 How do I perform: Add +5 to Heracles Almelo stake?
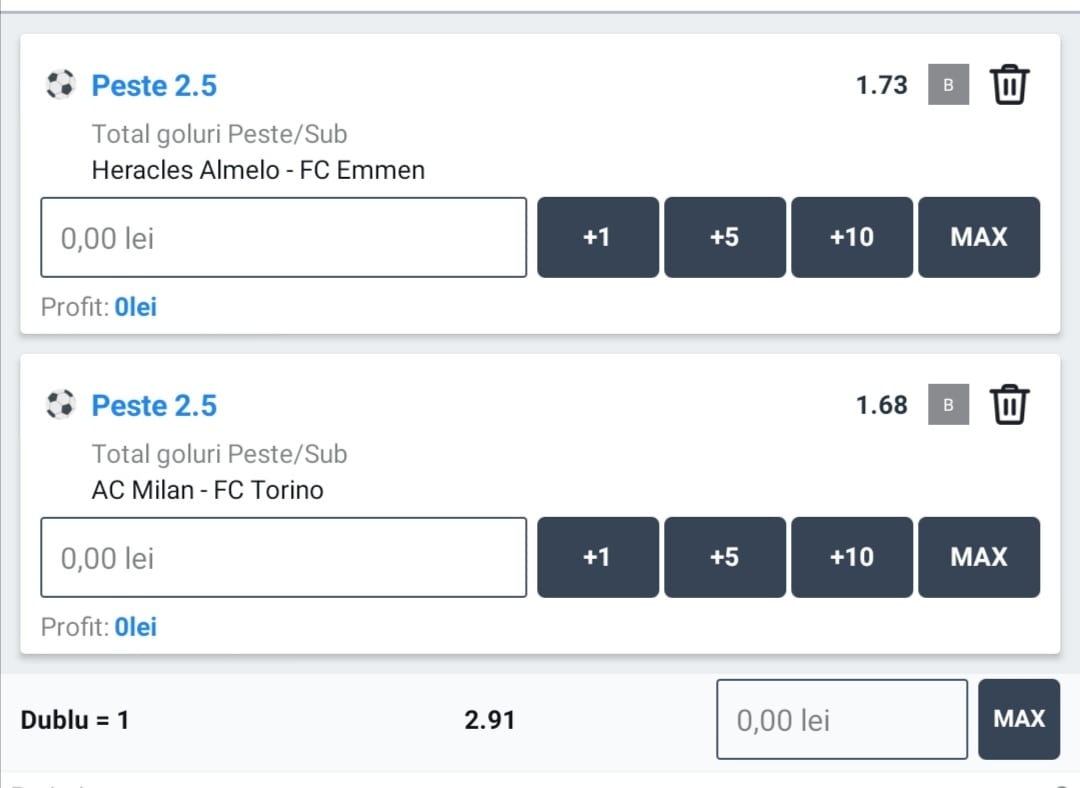pos(725,237)
